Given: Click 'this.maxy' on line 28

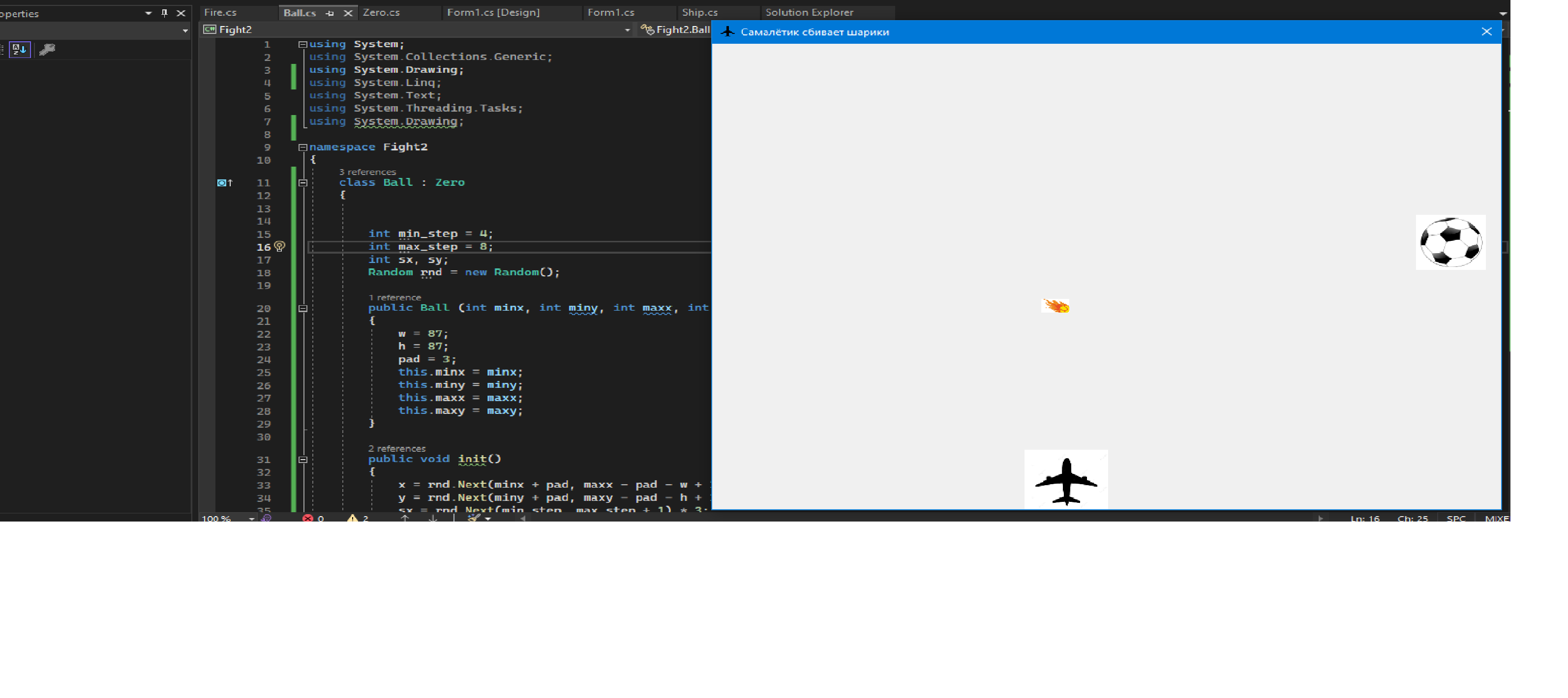Looking at the screenshot, I should click(x=431, y=411).
